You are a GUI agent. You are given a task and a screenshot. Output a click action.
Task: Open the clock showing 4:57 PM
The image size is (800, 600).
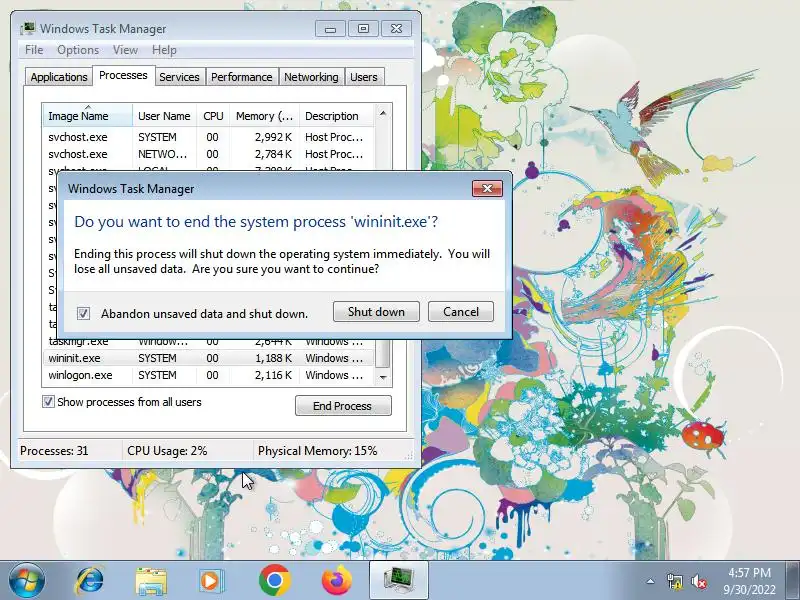(x=749, y=581)
